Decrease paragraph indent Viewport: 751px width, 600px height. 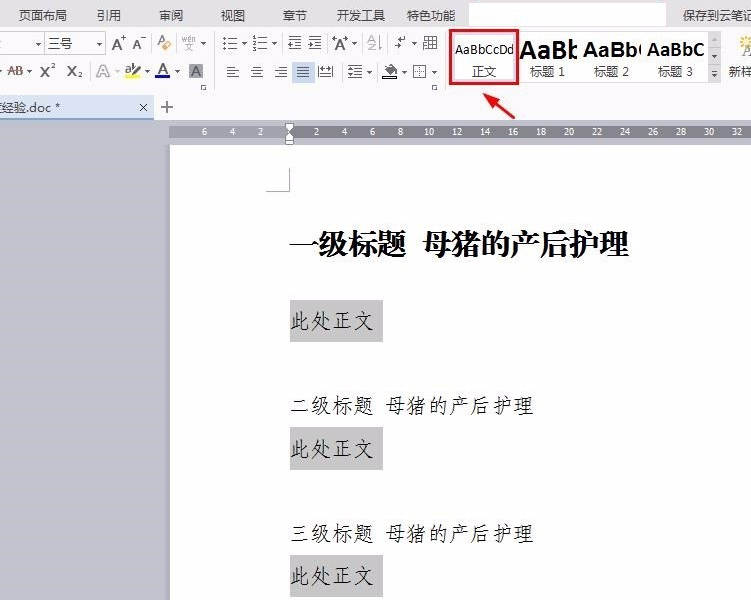click(x=295, y=43)
